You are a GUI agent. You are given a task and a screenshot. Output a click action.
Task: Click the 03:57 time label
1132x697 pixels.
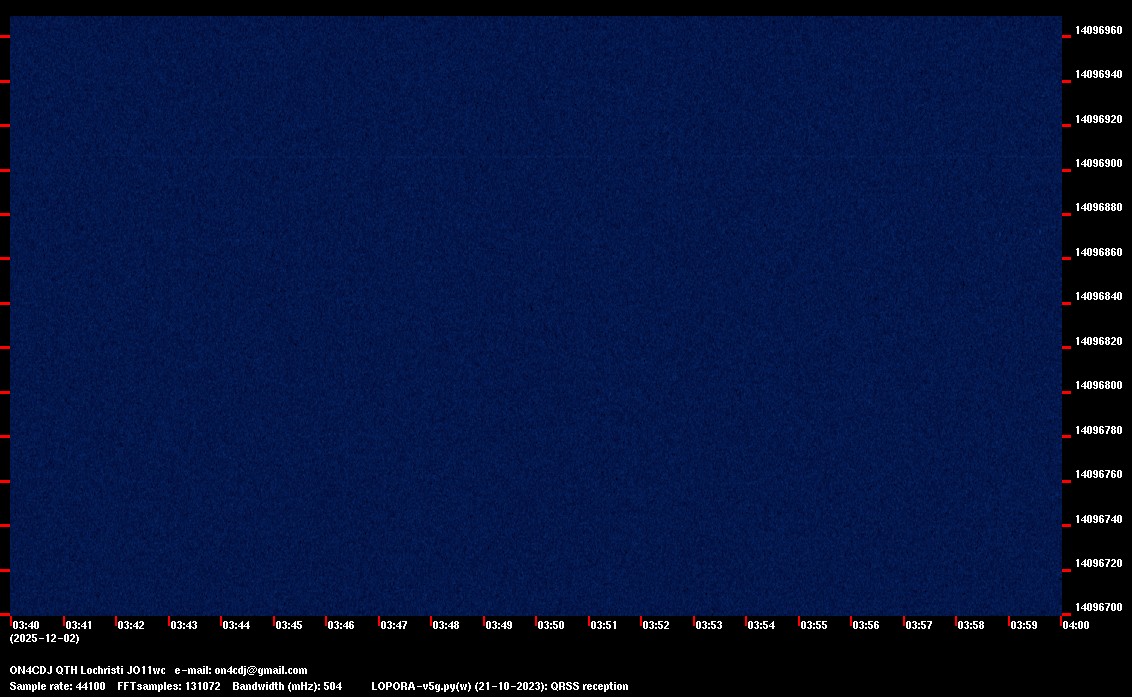(x=918, y=625)
